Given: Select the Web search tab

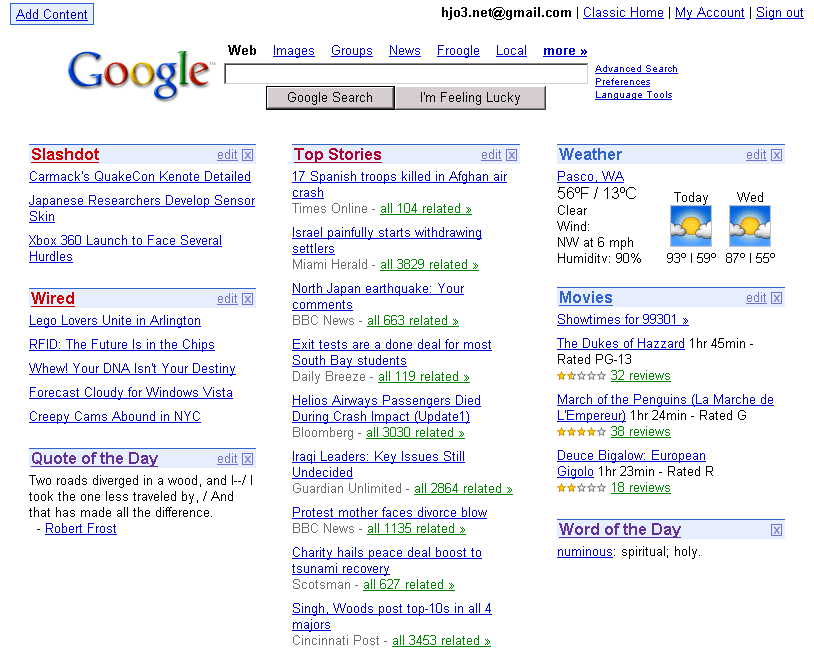Looking at the screenshot, I should 242,51.
